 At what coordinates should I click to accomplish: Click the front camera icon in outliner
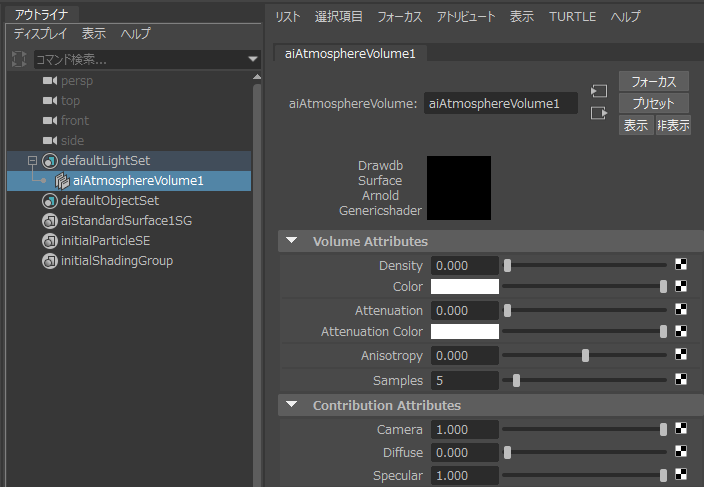tap(50, 120)
